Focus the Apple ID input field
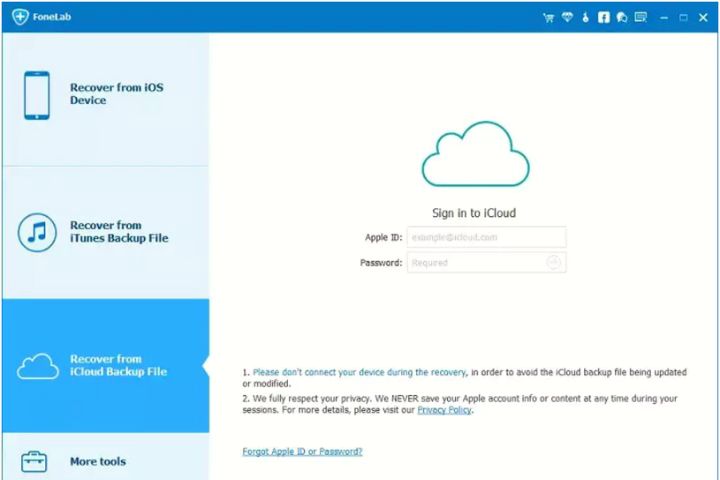 click(486, 237)
